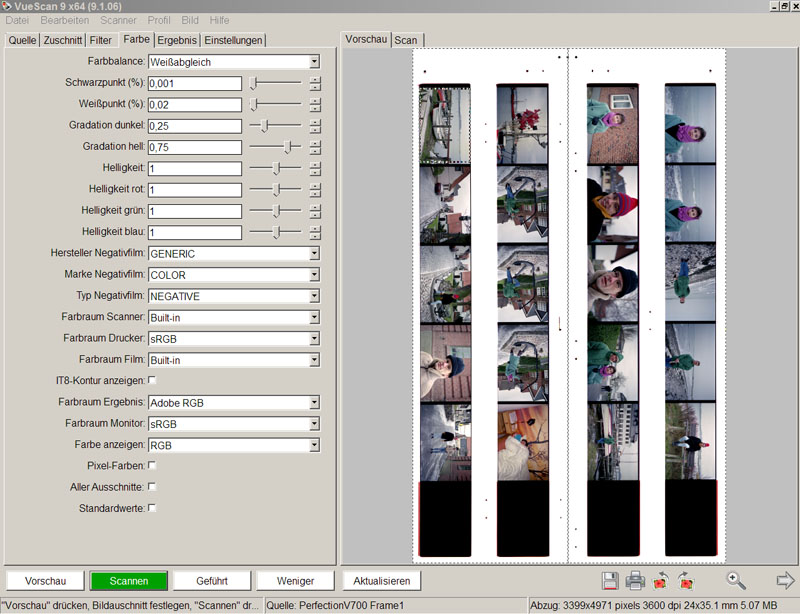Increase Schwarzpunkt value with stepper up arrow
This screenshot has width=800, height=614.
[315, 80]
